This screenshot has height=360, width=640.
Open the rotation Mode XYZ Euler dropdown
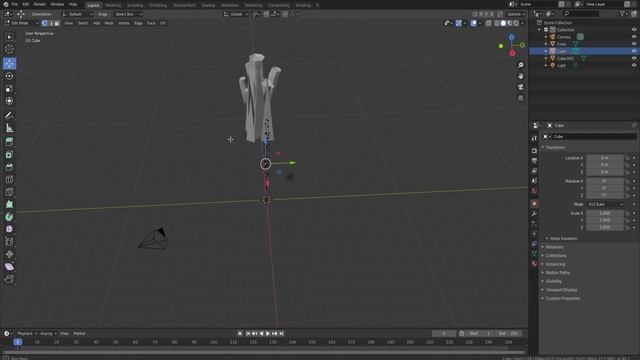[x=605, y=204]
